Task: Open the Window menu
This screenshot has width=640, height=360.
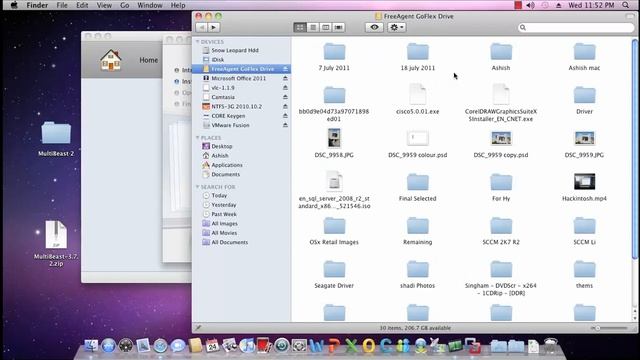Action: tap(149, 5)
